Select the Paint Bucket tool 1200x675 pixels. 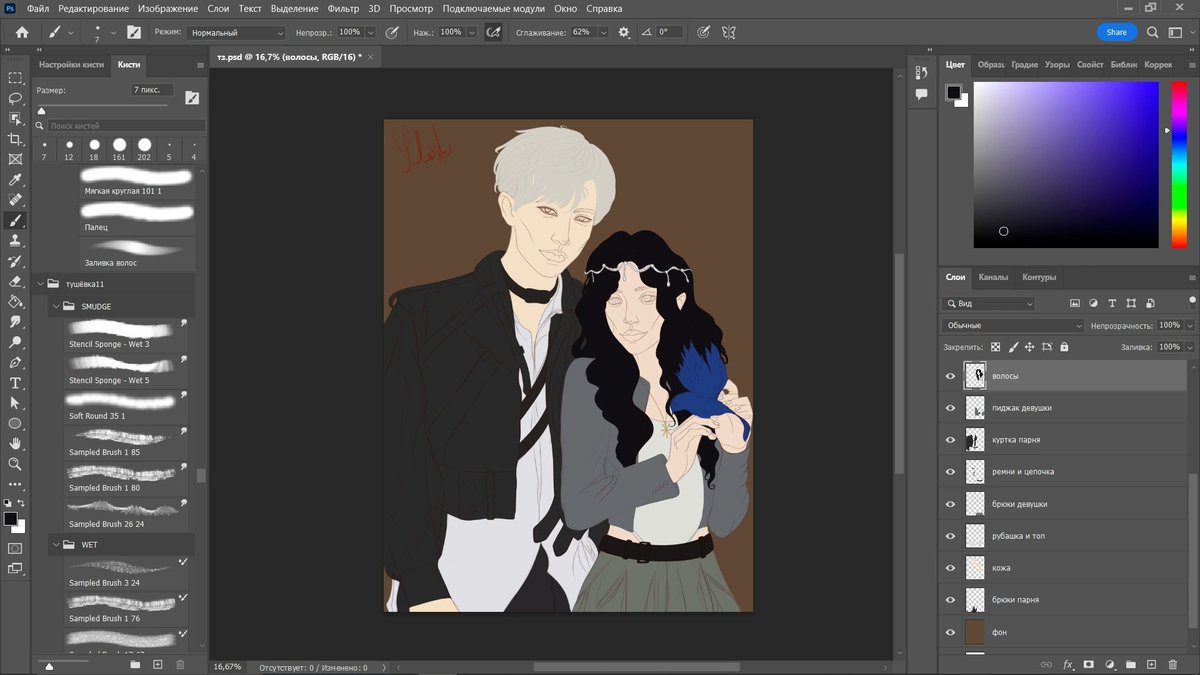pos(15,302)
